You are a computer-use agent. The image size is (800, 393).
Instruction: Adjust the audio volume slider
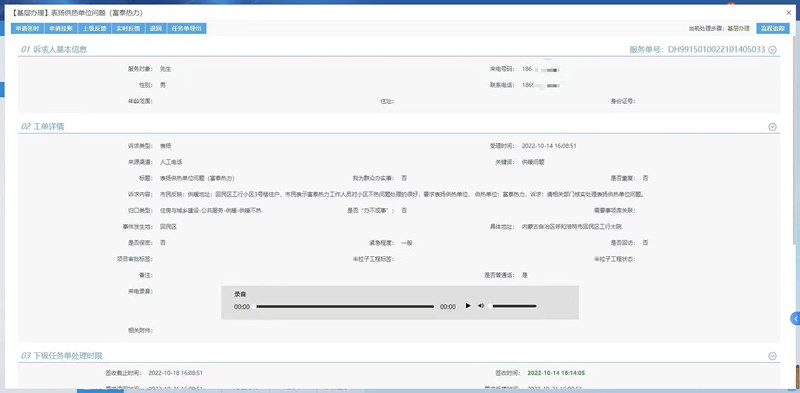click(x=513, y=306)
